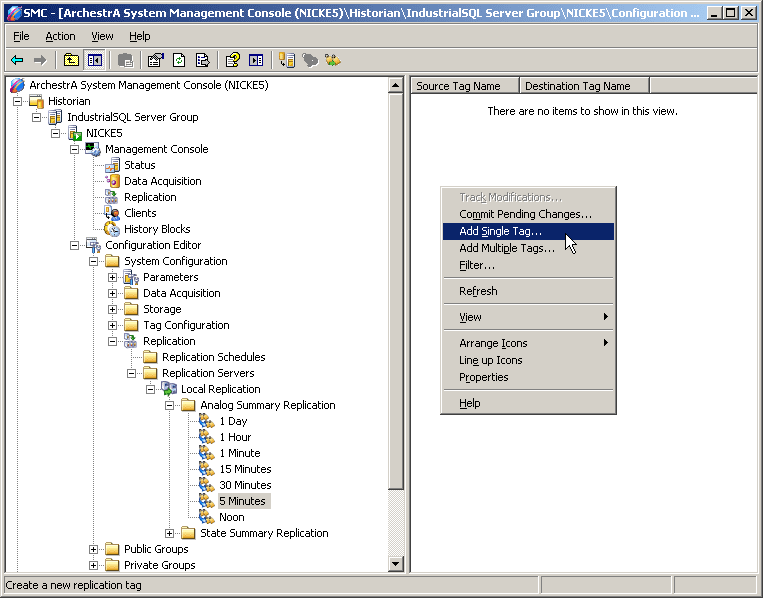Viewport: 763px width, 598px height.
Task: Click the Historian node icon
Action: tap(36, 101)
